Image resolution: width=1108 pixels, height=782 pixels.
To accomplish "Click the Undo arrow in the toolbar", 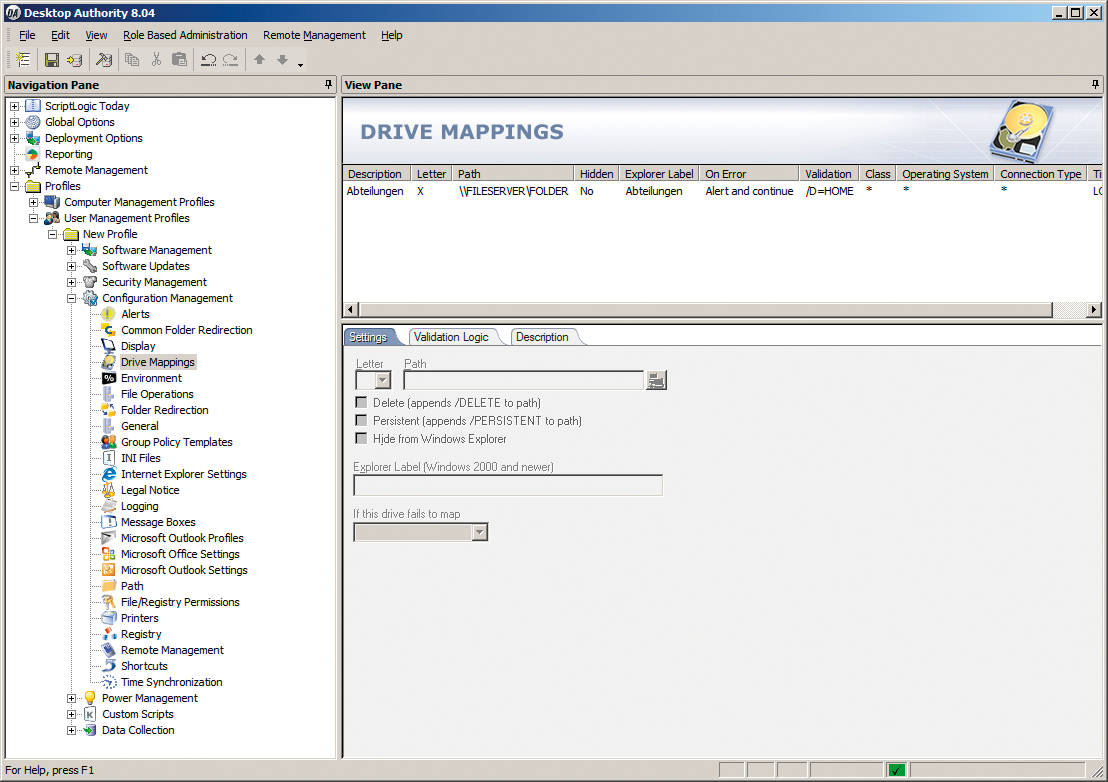I will [207, 59].
